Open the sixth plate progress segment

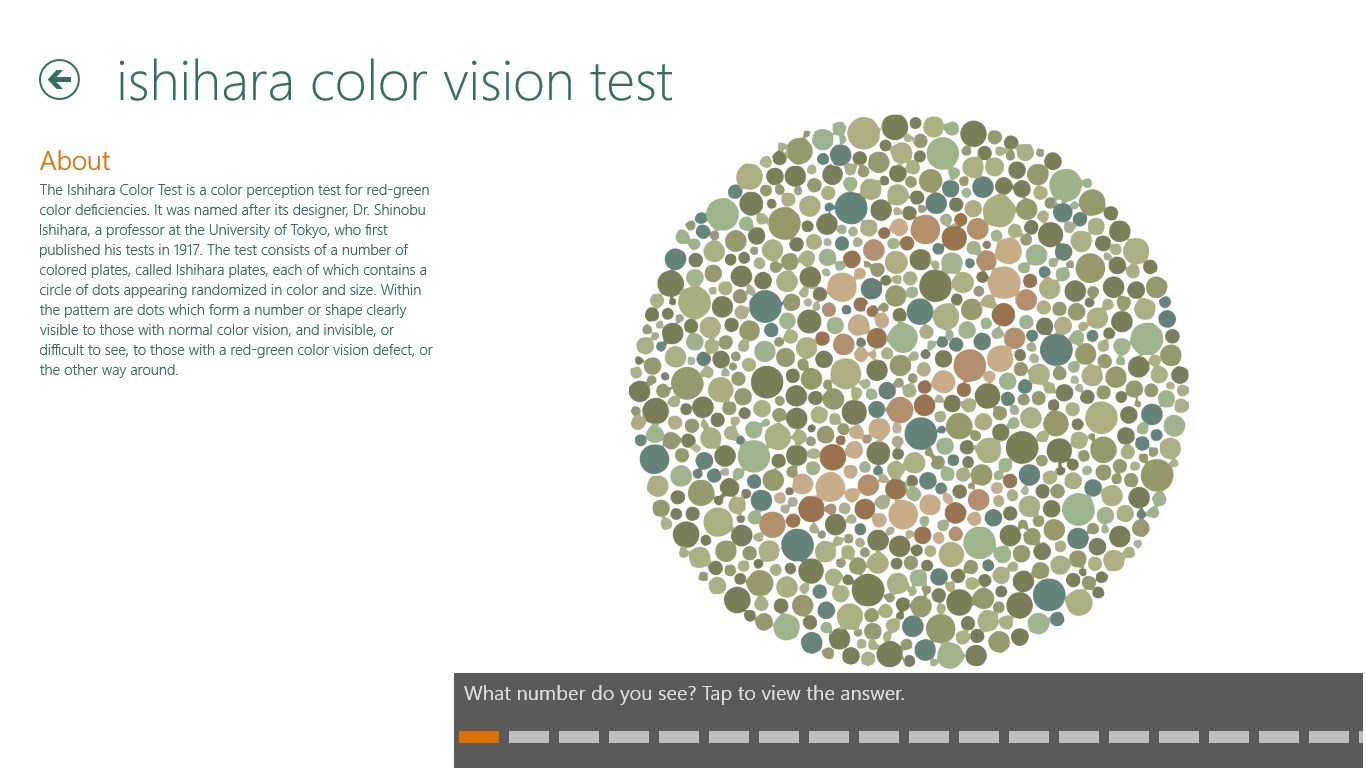tap(729, 737)
